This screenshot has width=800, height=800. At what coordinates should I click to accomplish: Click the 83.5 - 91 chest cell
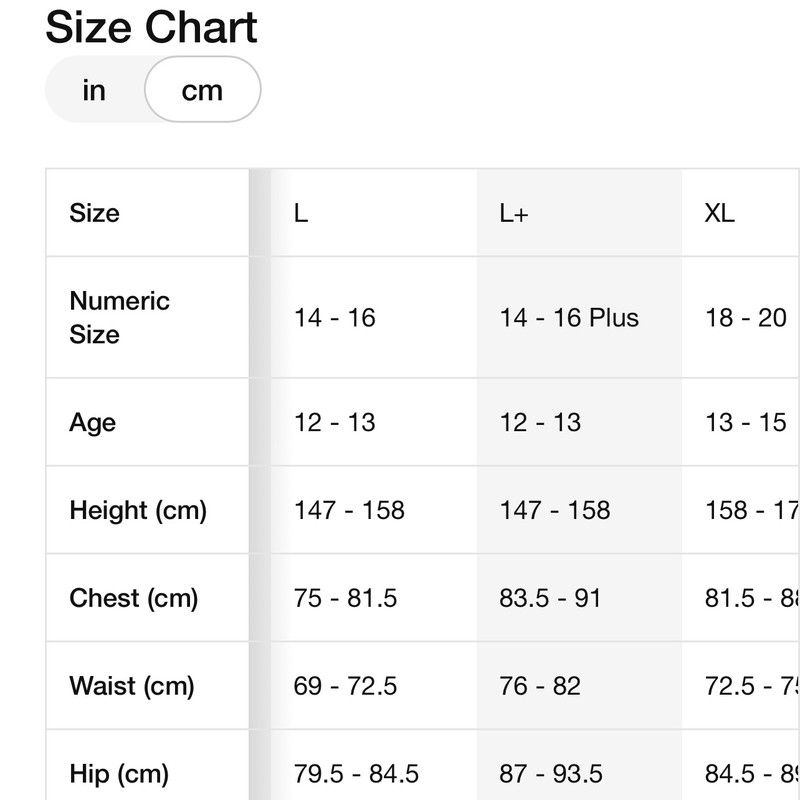550,598
